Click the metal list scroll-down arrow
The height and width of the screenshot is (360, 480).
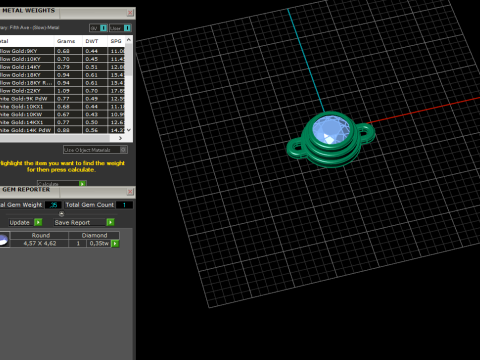point(129,130)
